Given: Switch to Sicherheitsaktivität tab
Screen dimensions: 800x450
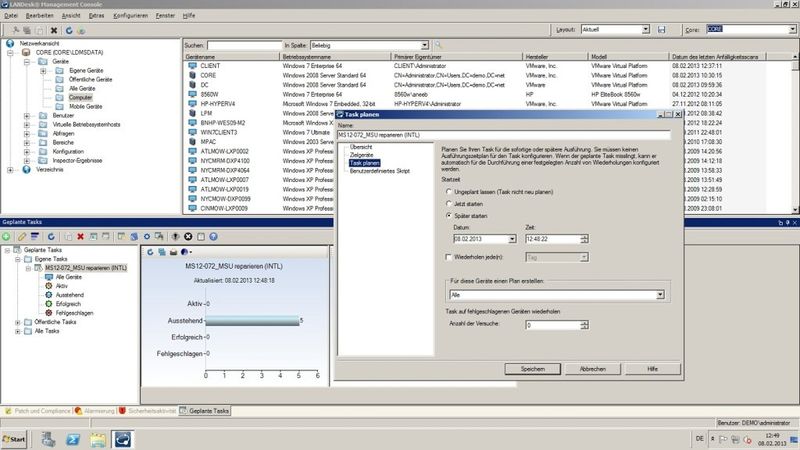Looking at the screenshot, I should (147, 411).
